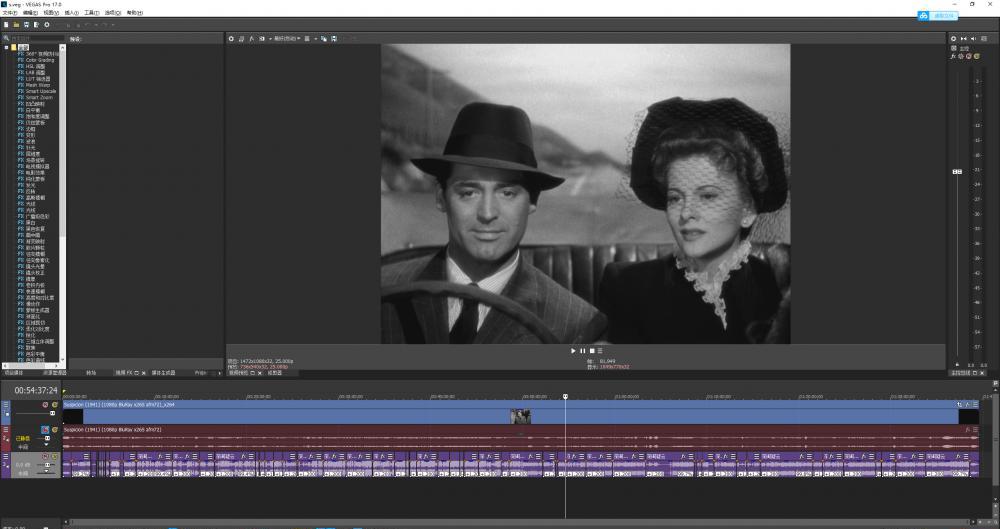Open dropdown arrow beside split screen icon
This screenshot has height=529, width=1000.
tap(270, 39)
